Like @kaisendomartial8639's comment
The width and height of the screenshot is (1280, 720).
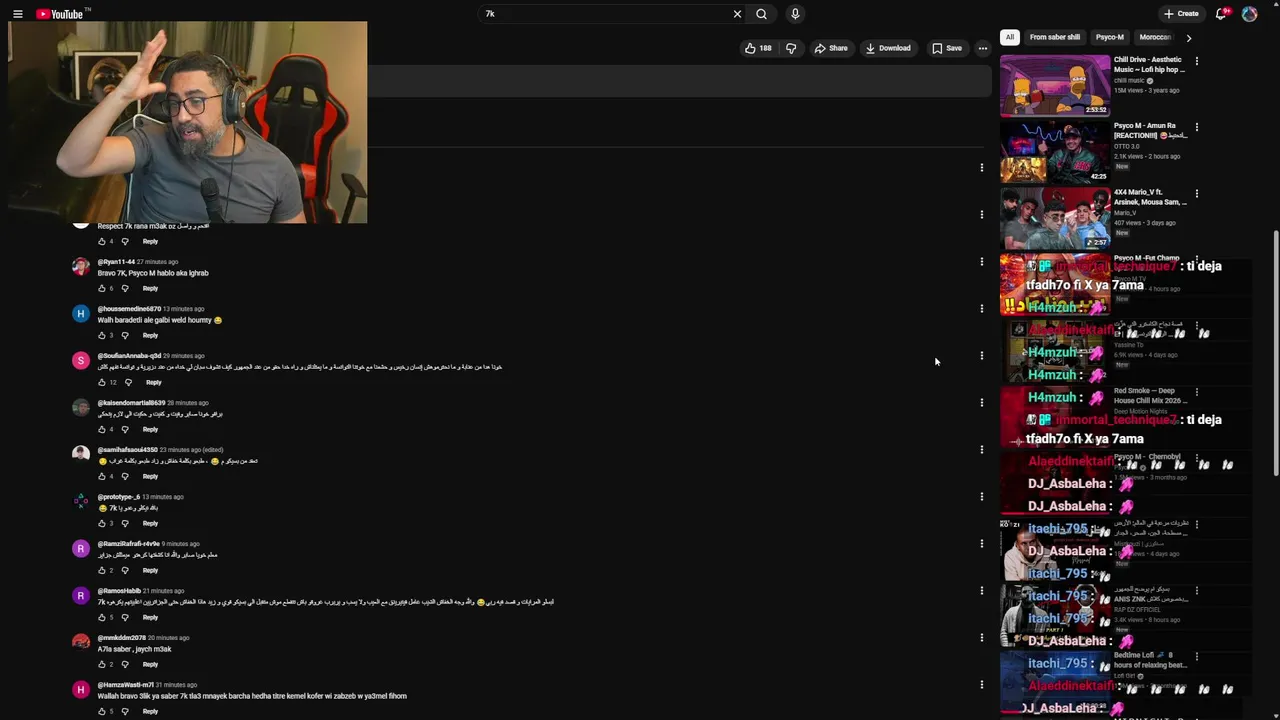pos(102,429)
